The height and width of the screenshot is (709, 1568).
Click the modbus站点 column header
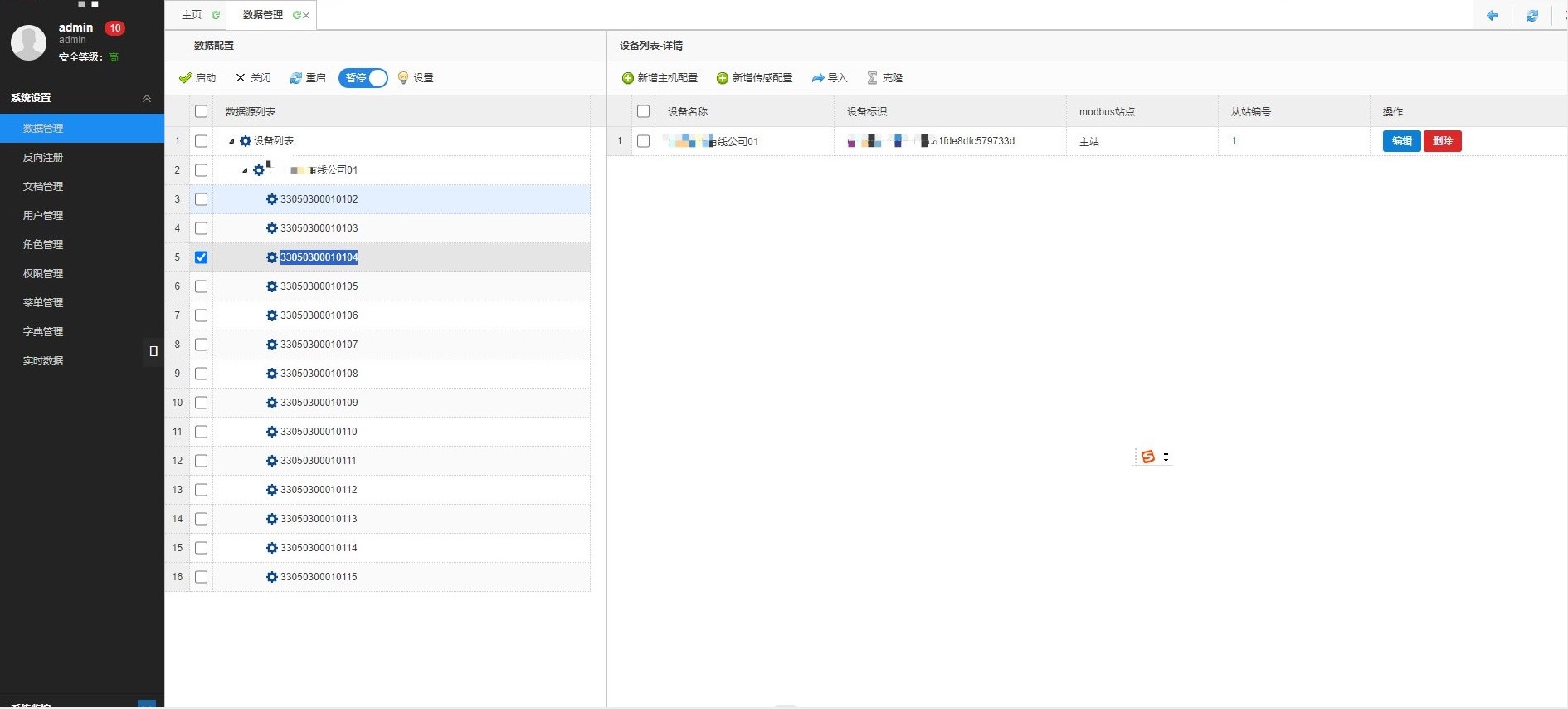(1142, 111)
